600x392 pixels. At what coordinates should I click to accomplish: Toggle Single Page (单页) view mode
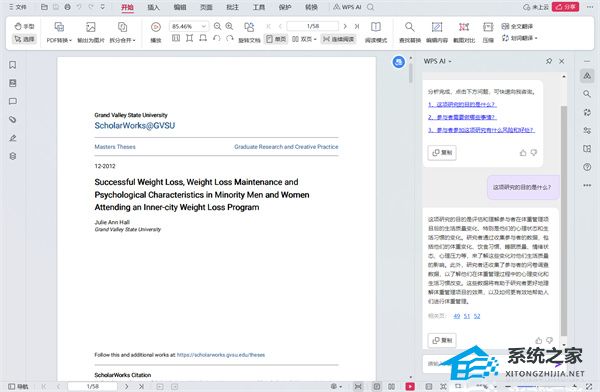pos(276,39)
